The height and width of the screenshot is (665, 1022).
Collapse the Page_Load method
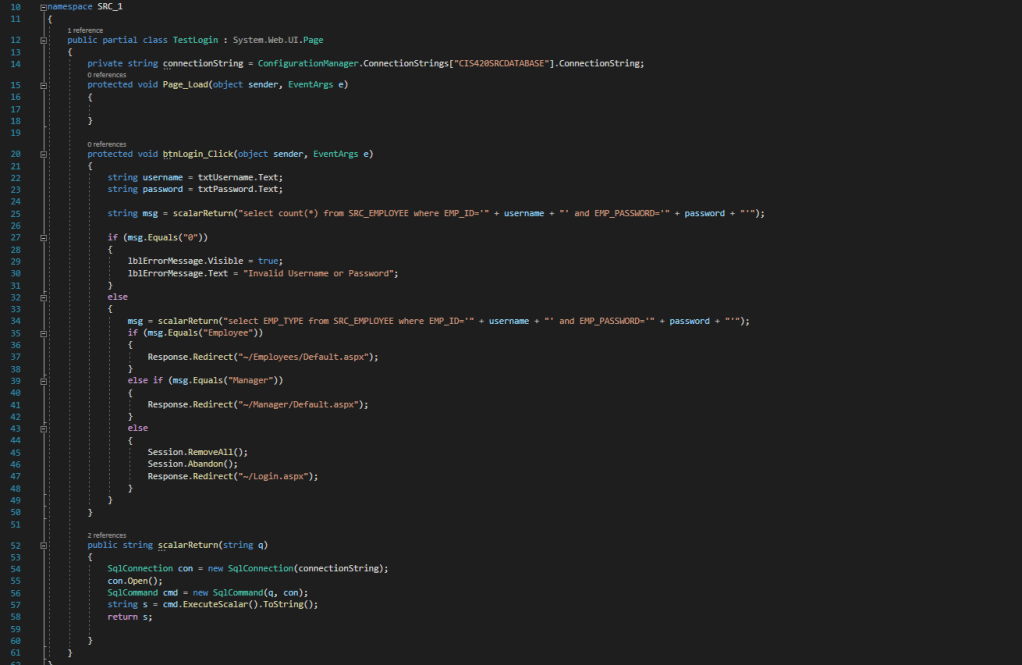tap(43, 85)
